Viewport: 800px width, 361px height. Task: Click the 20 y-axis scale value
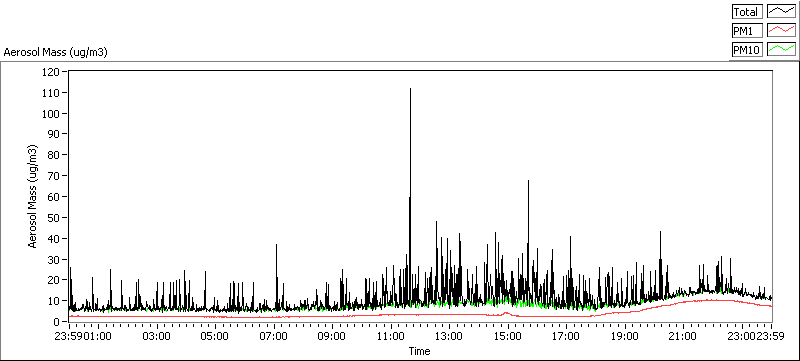(54, 280)
